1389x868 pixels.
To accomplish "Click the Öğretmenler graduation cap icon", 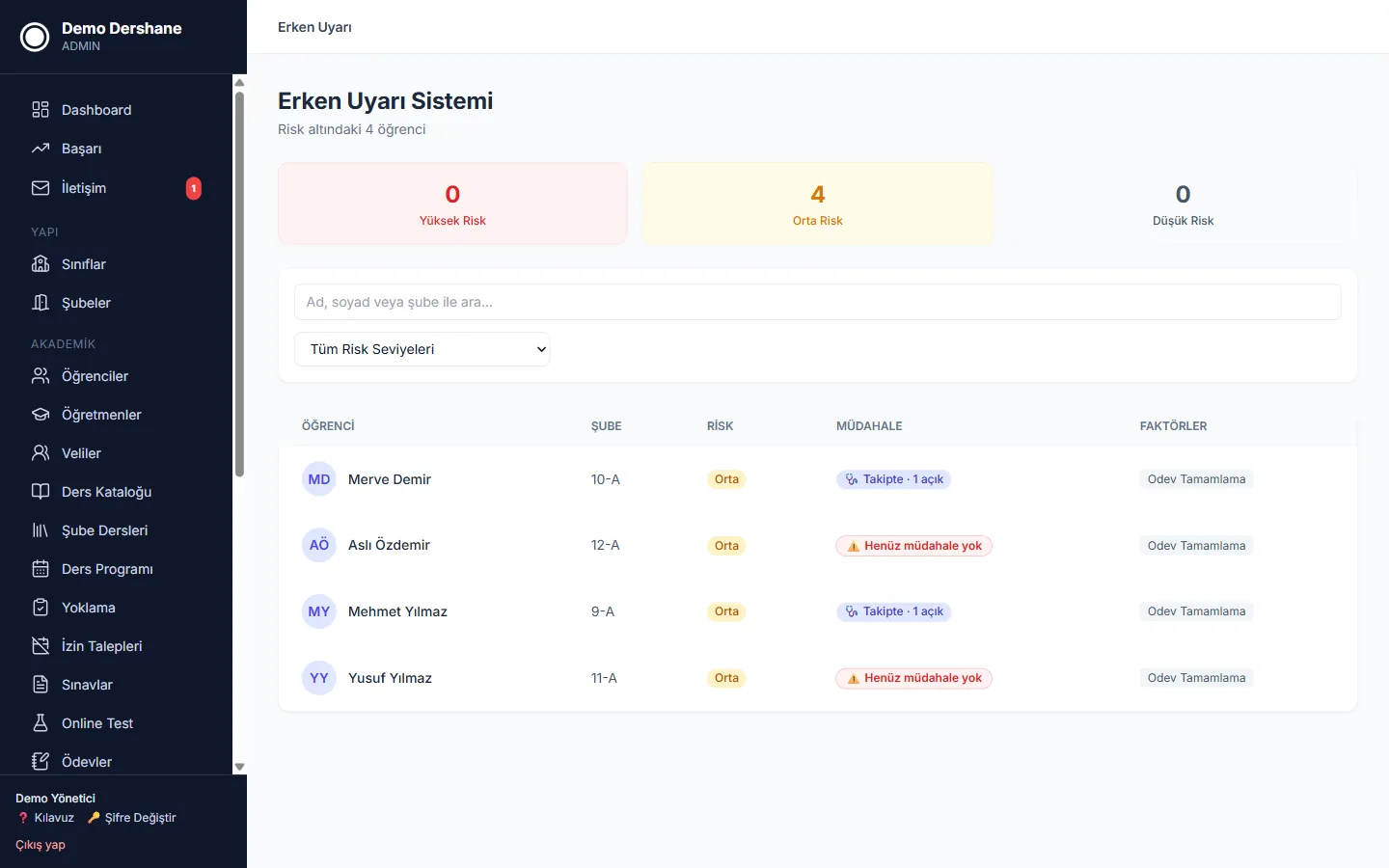I will click(x=41, y=415).
